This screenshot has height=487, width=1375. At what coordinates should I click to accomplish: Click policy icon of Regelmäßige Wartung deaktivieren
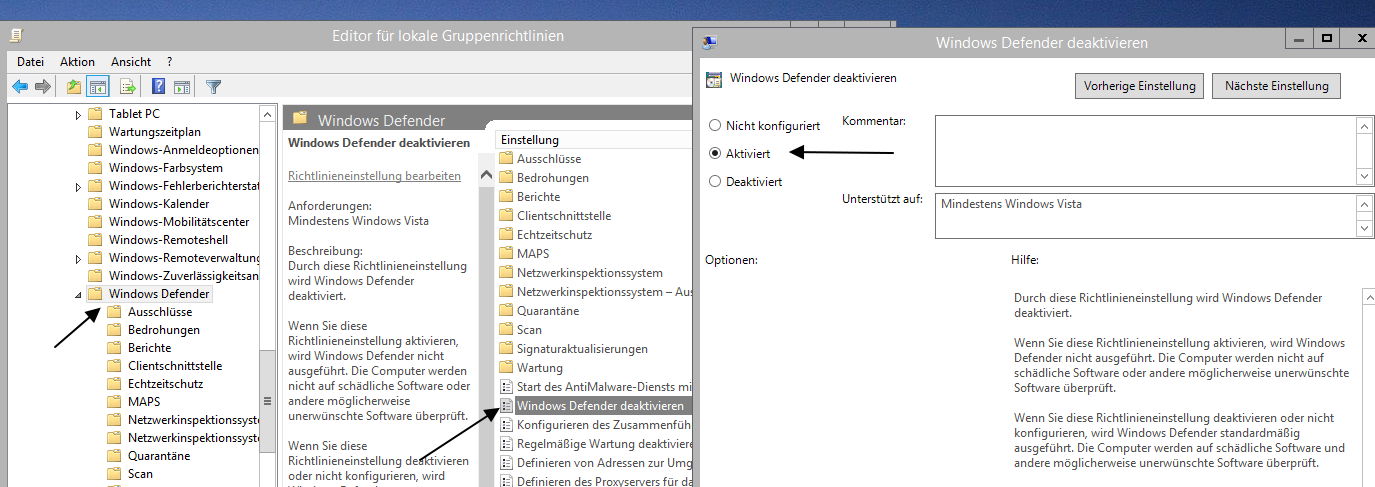click(x=507, y=444)
